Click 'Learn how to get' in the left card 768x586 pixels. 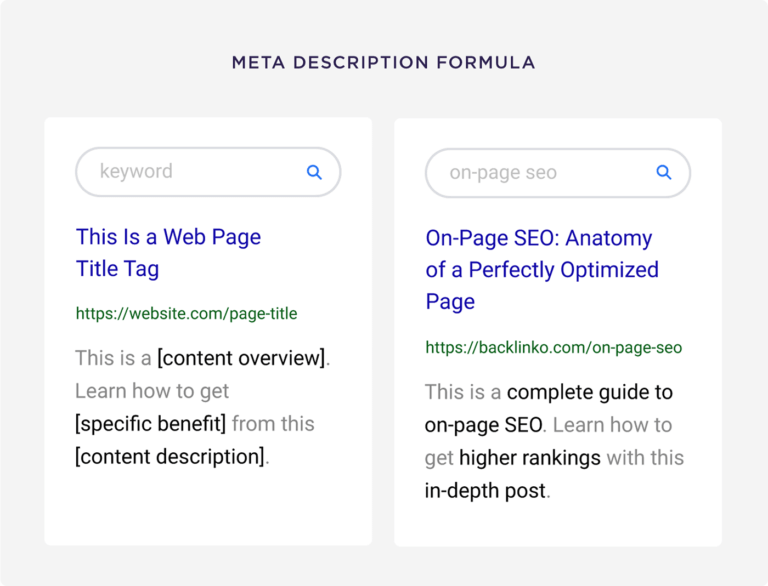(x=152, y=391)
